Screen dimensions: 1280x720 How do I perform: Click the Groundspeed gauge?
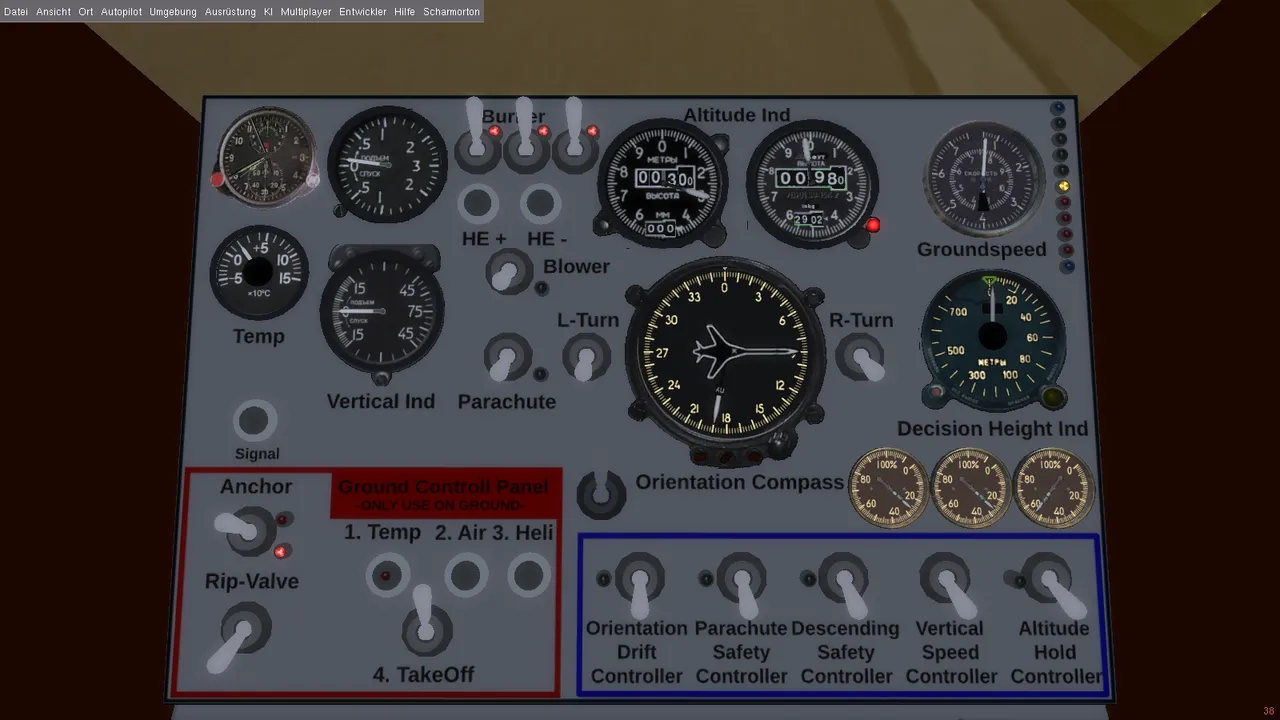pos(984,179)
